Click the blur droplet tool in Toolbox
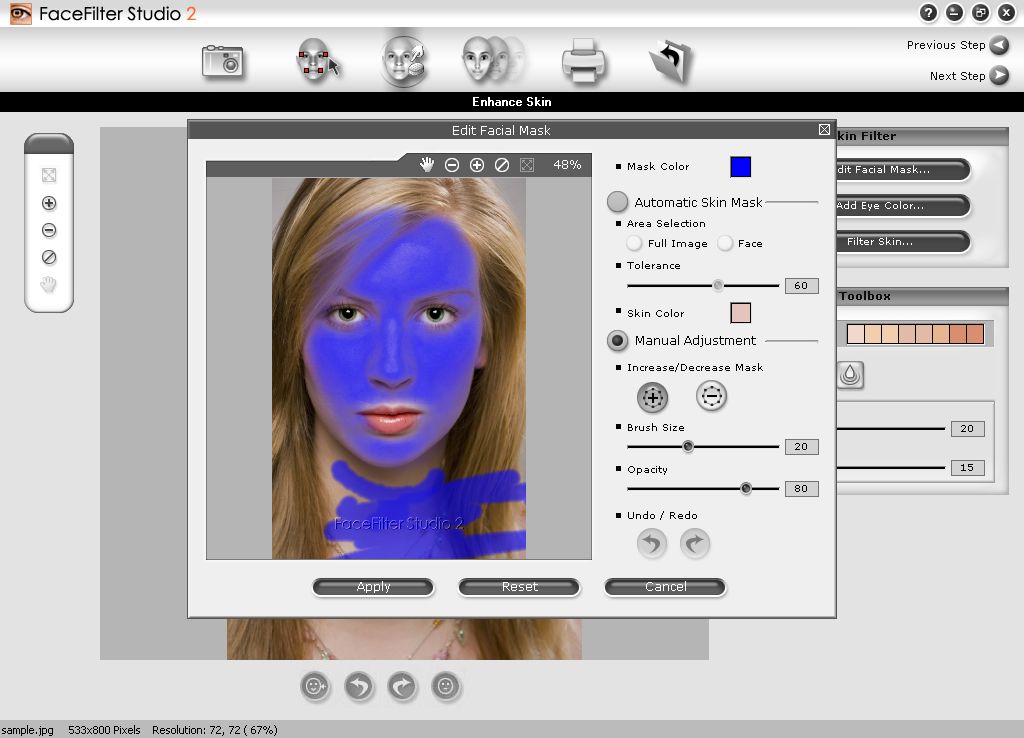1024x738 pixels. click(850, 375)
